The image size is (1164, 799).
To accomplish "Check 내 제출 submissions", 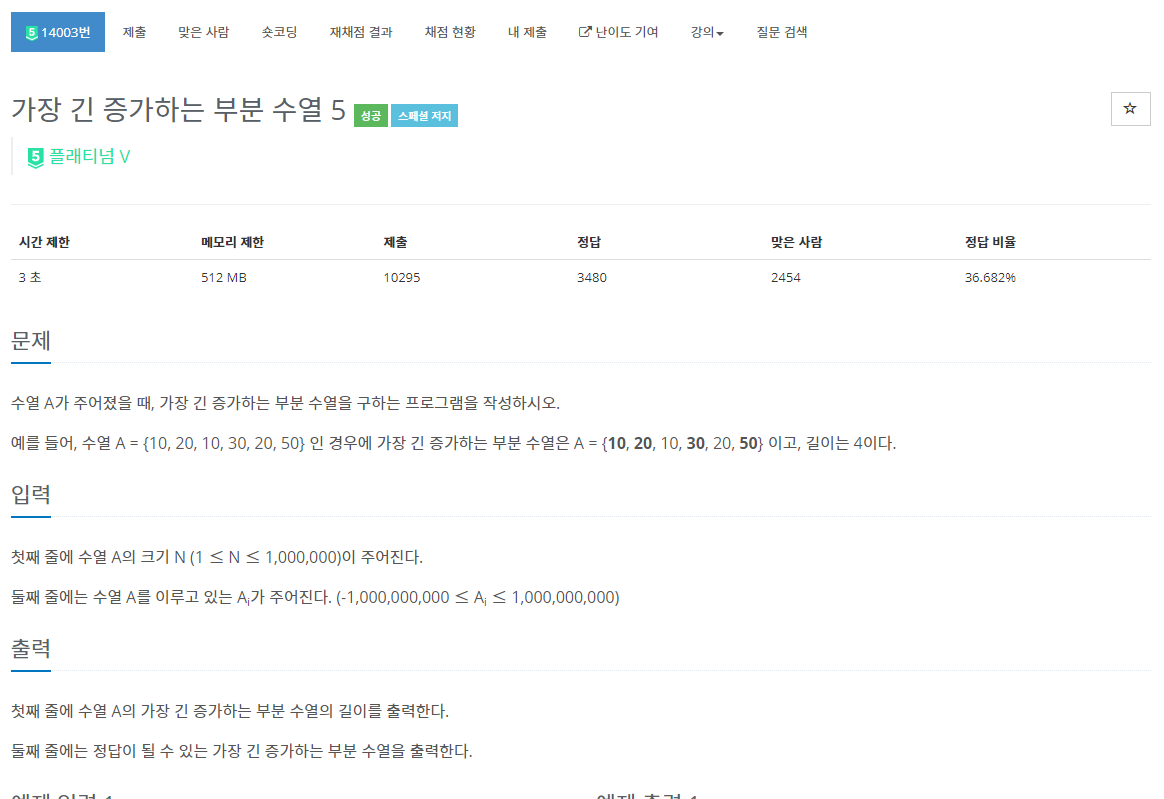I will (527, 32).
